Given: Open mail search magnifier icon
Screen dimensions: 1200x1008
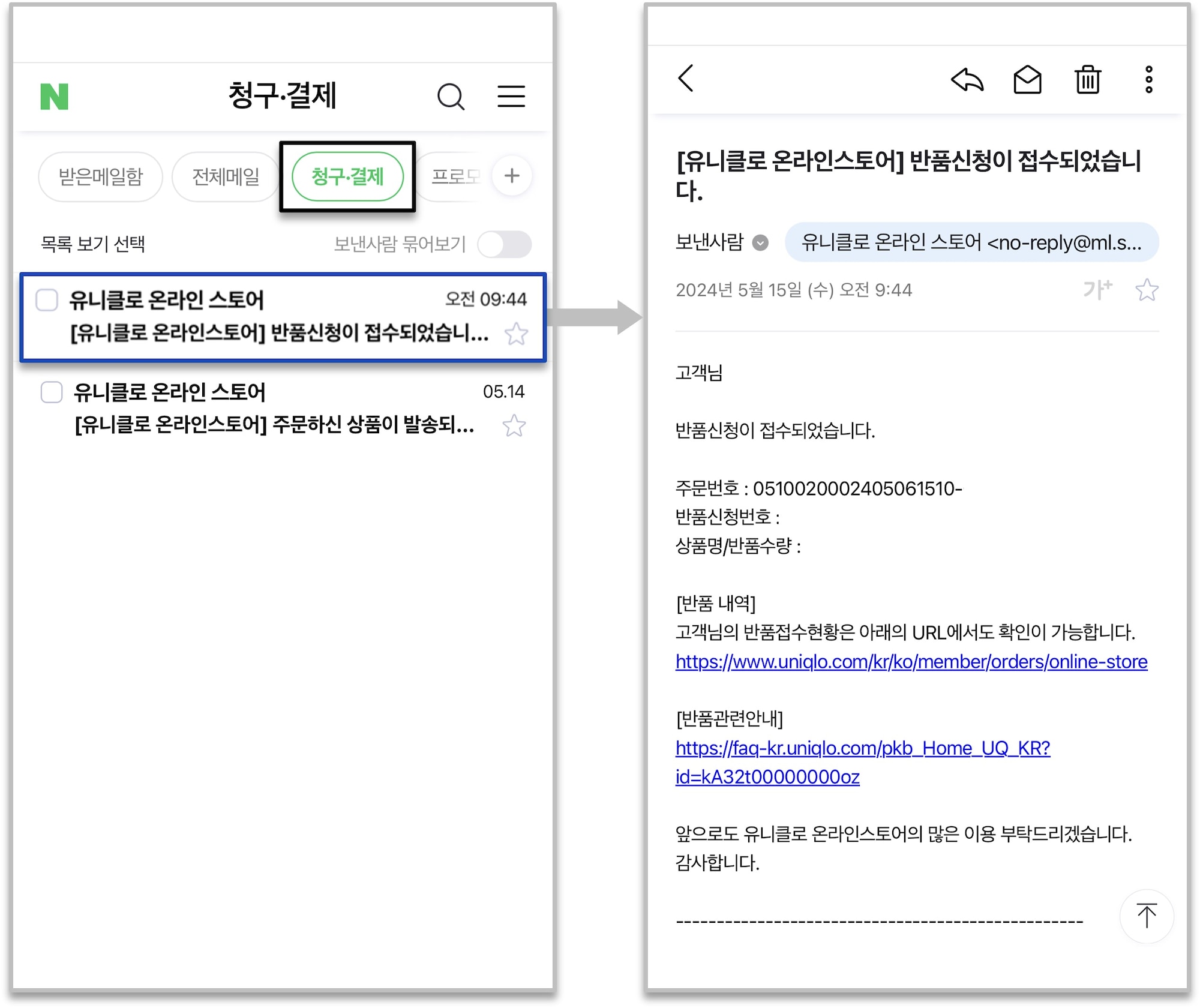Looking at the screenshot, I should tap(451, 96).
